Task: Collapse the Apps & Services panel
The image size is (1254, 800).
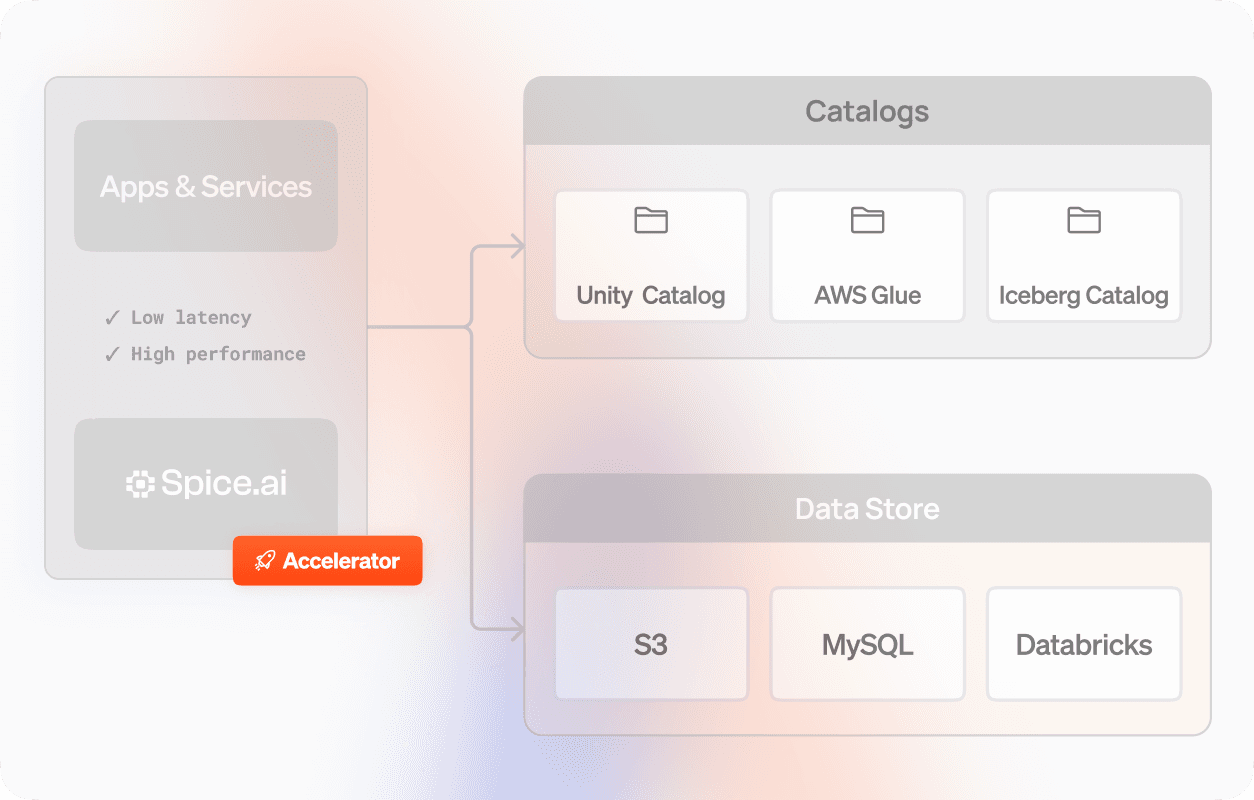Action: (205, 185)
